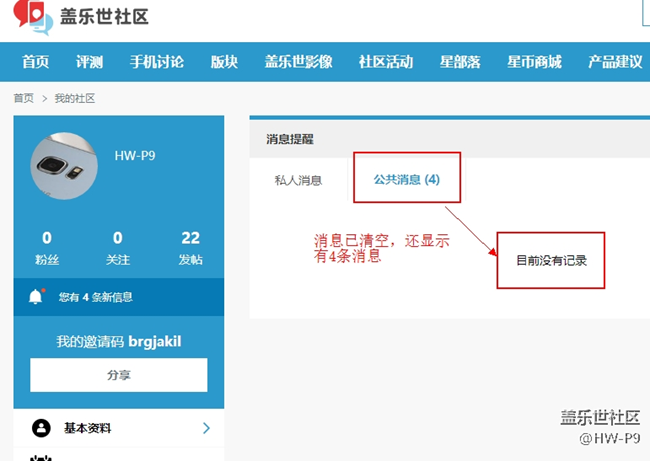This screenshot has width=650, height=461.
Task: Click the HW-P9 profile avatar
Action: [x=64, y=166]
